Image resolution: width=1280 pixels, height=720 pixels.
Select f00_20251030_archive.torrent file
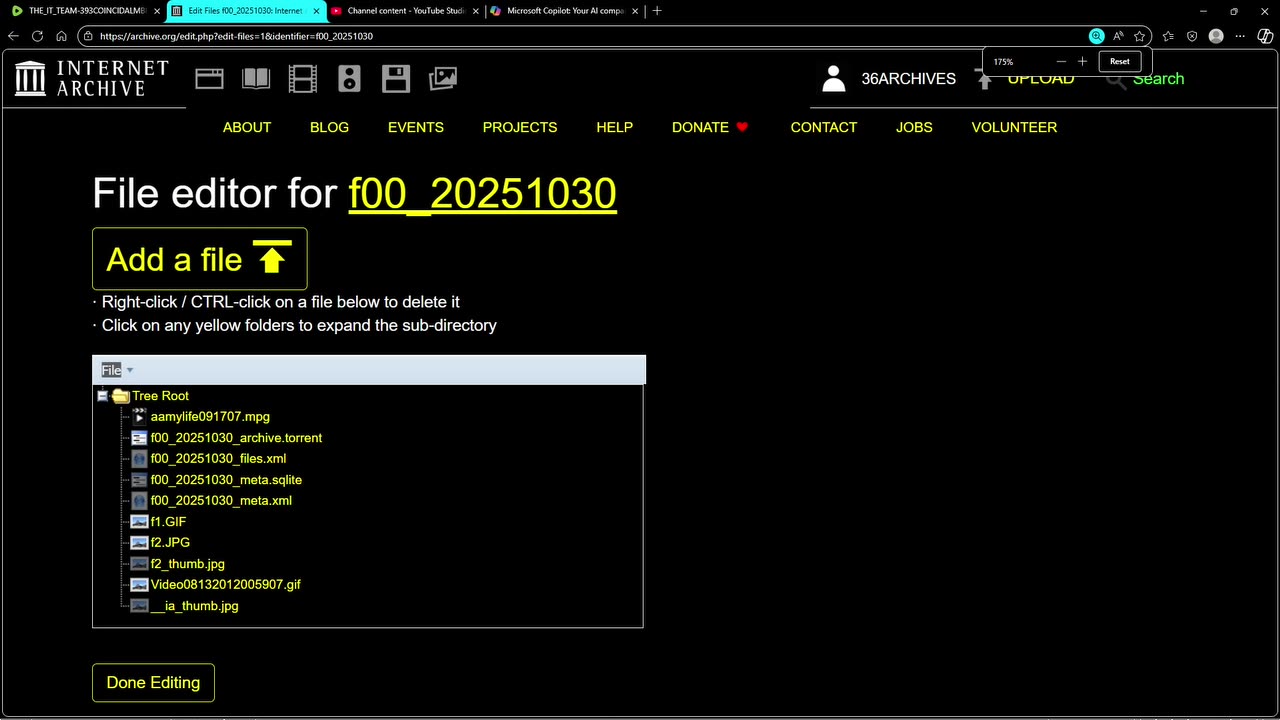[236, 438]
